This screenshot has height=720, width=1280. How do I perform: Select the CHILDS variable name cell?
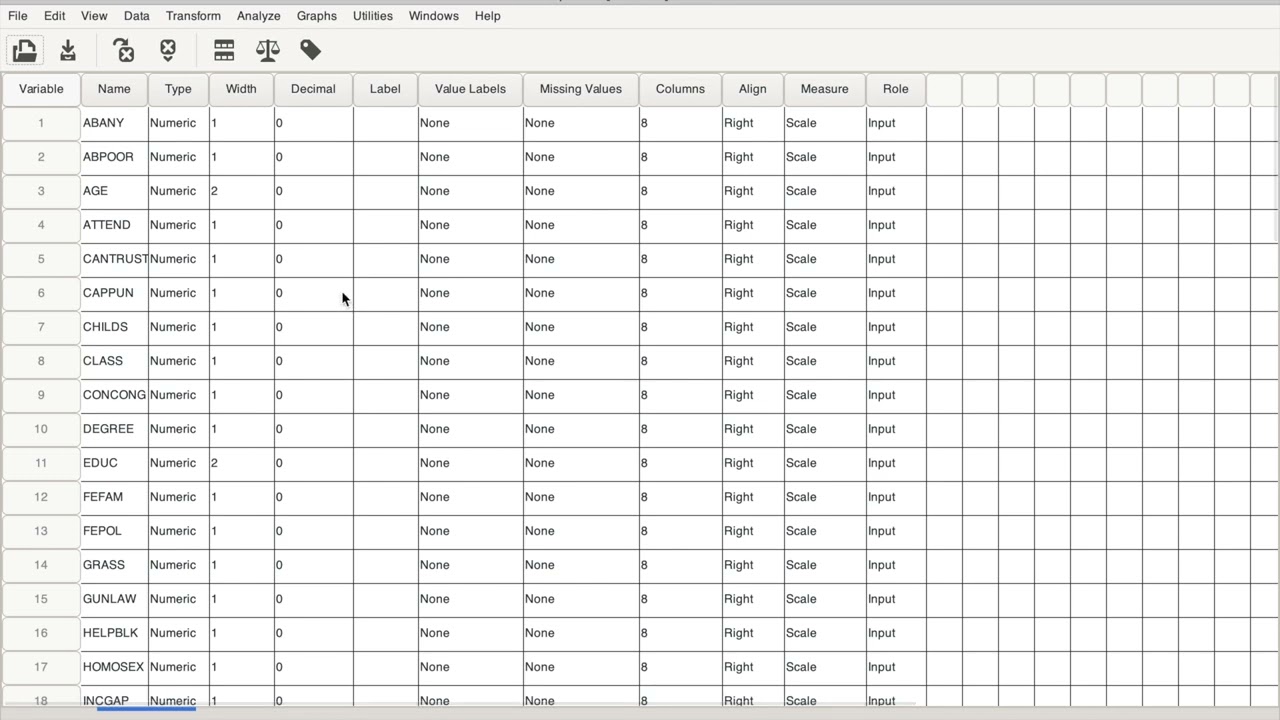click(x=114, y=327)
